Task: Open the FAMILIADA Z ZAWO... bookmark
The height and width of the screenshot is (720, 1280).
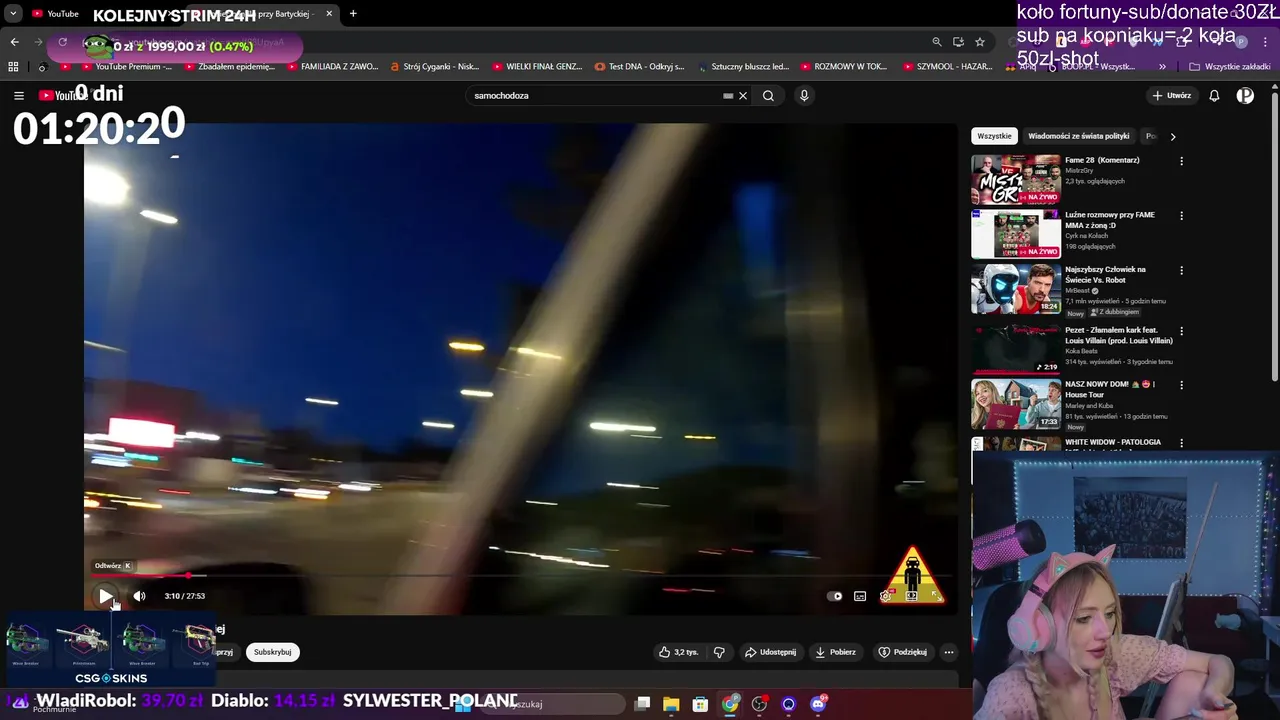Action: 332,67
